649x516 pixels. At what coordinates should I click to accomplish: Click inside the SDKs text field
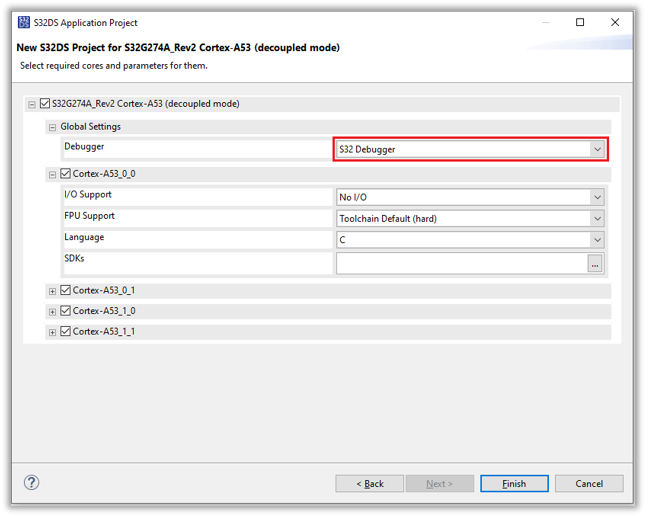461,264
